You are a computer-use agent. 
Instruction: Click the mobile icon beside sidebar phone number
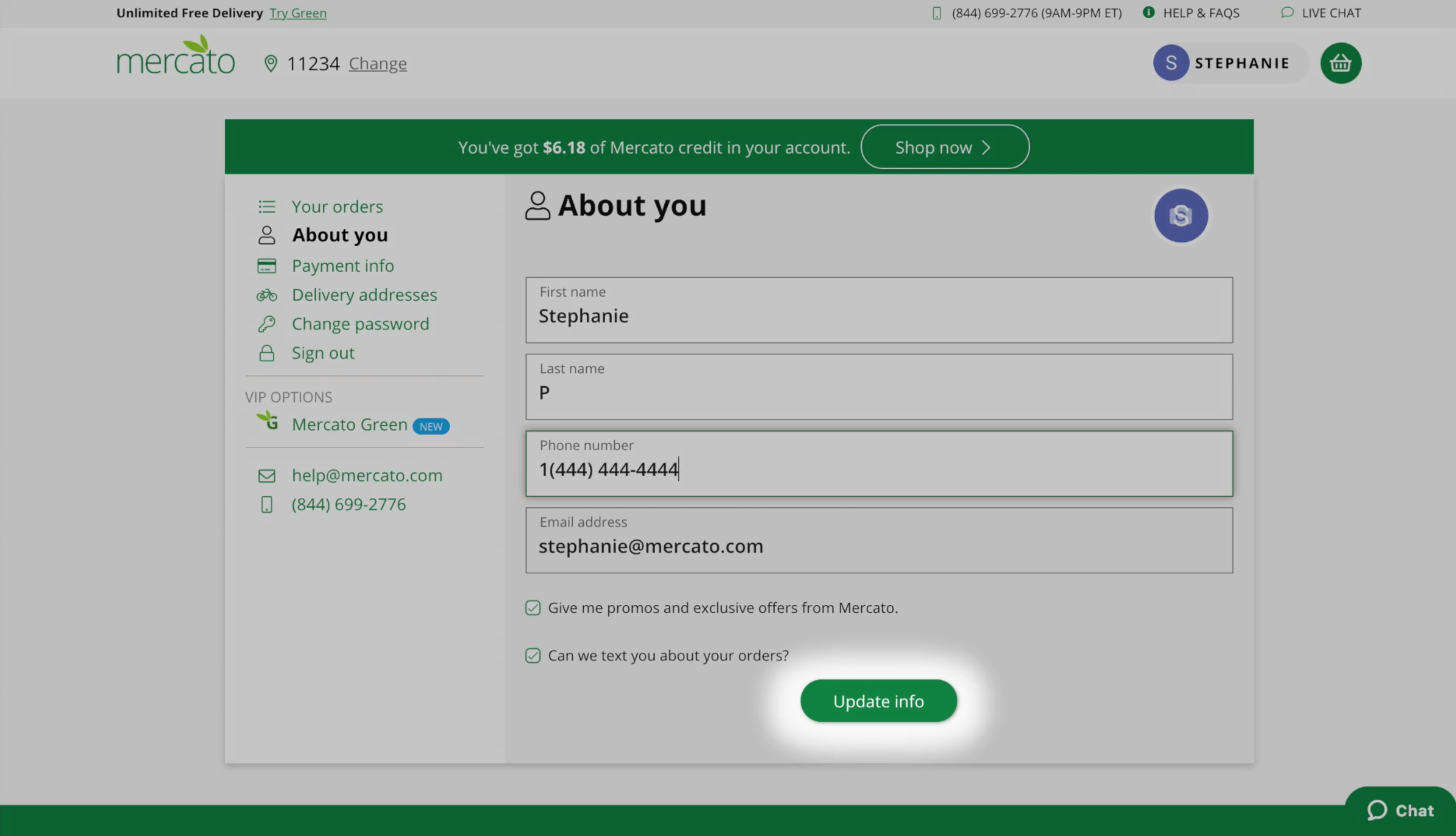[x=266, y=505]
